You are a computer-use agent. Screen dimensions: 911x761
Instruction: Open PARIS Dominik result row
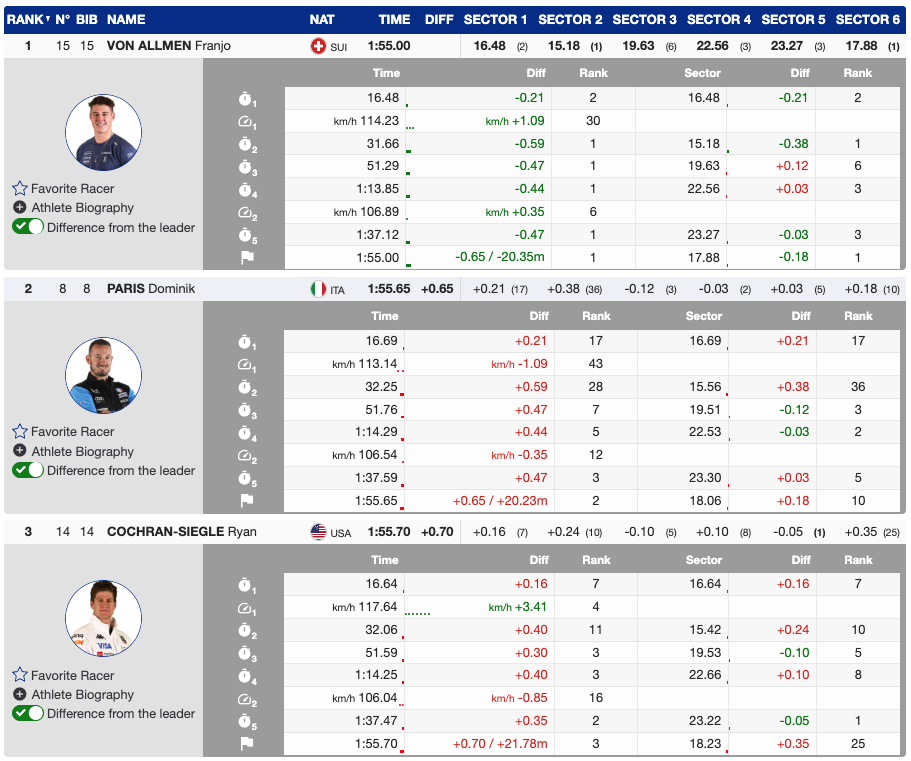150,289
